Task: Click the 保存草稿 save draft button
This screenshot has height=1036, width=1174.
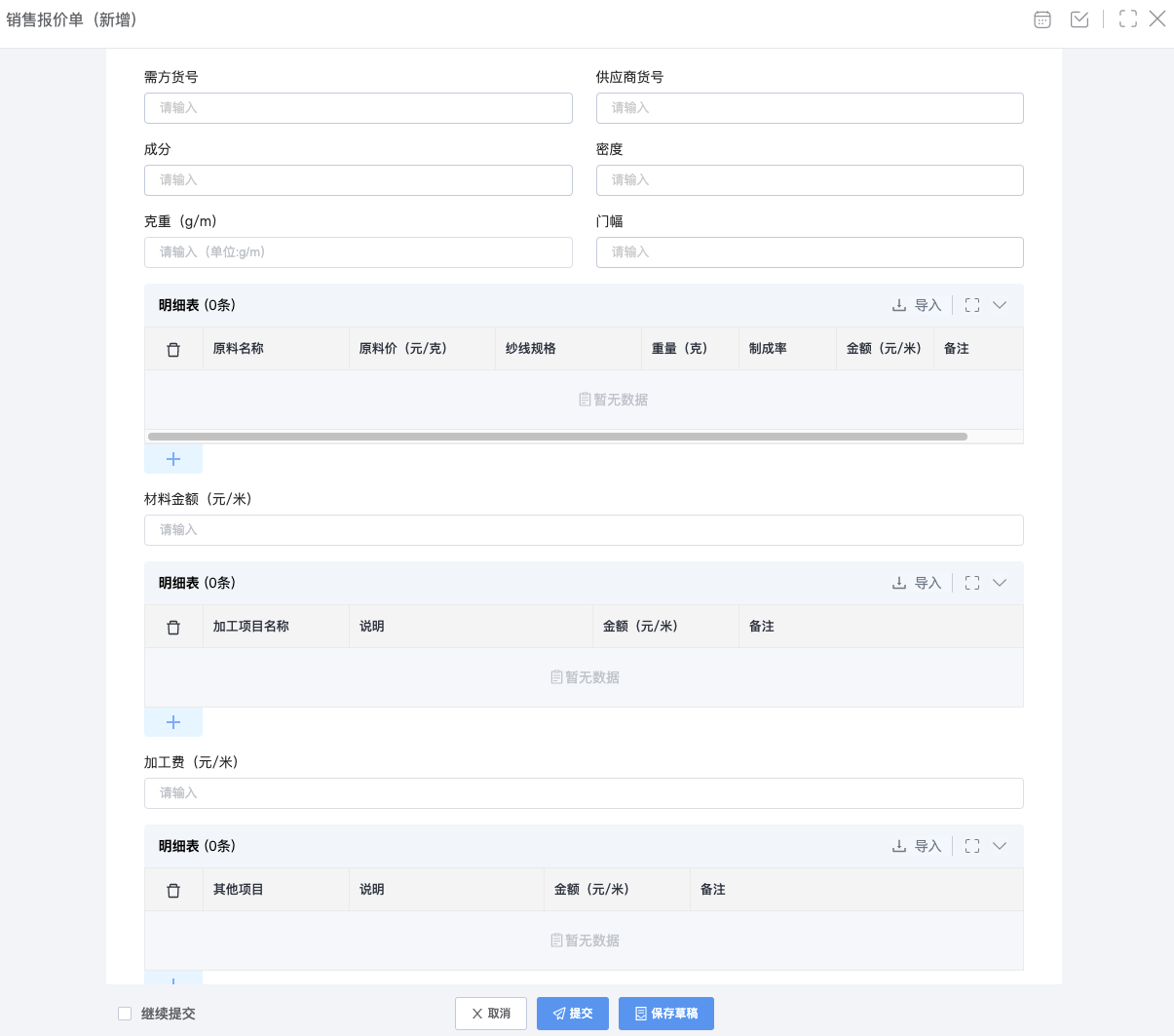Action: click(x=666, y=1014)
